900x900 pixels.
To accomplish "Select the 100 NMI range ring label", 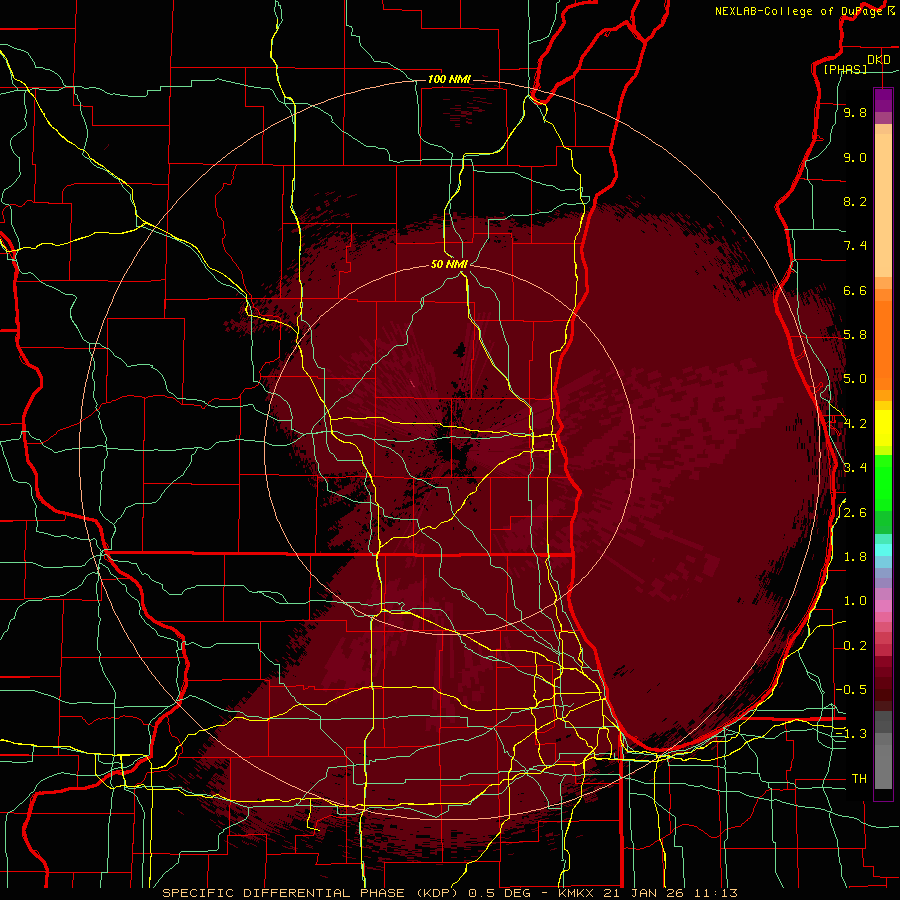I will (449, 79).
